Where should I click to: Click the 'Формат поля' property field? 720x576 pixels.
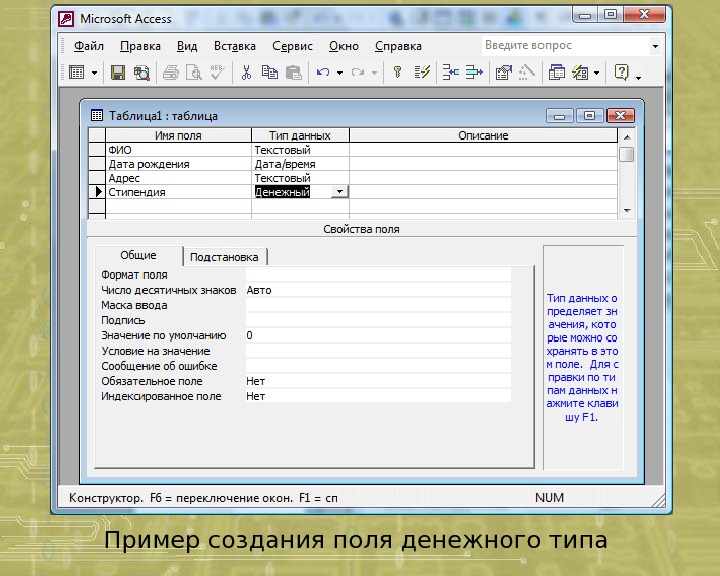(x=378, y=275)
